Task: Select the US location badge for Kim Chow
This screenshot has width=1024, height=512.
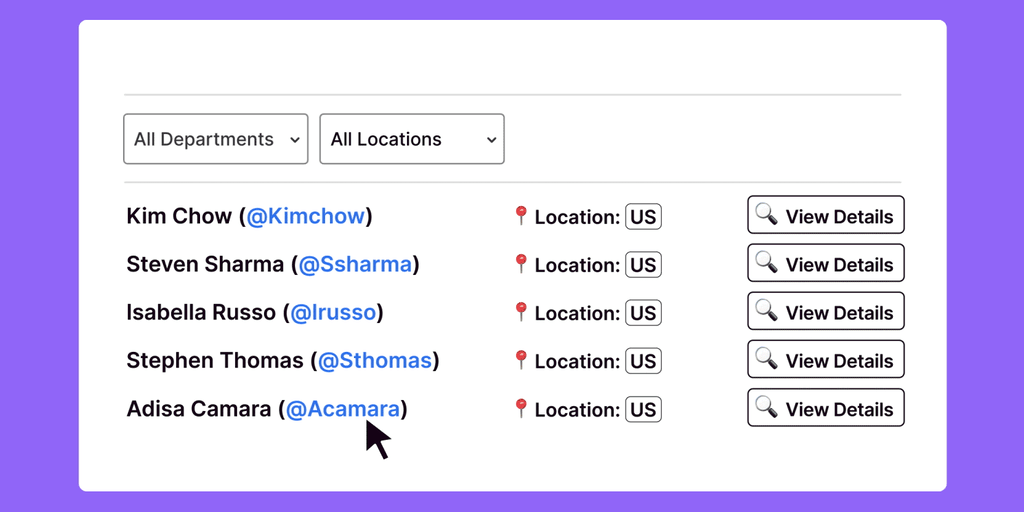Action: (643, 217)
